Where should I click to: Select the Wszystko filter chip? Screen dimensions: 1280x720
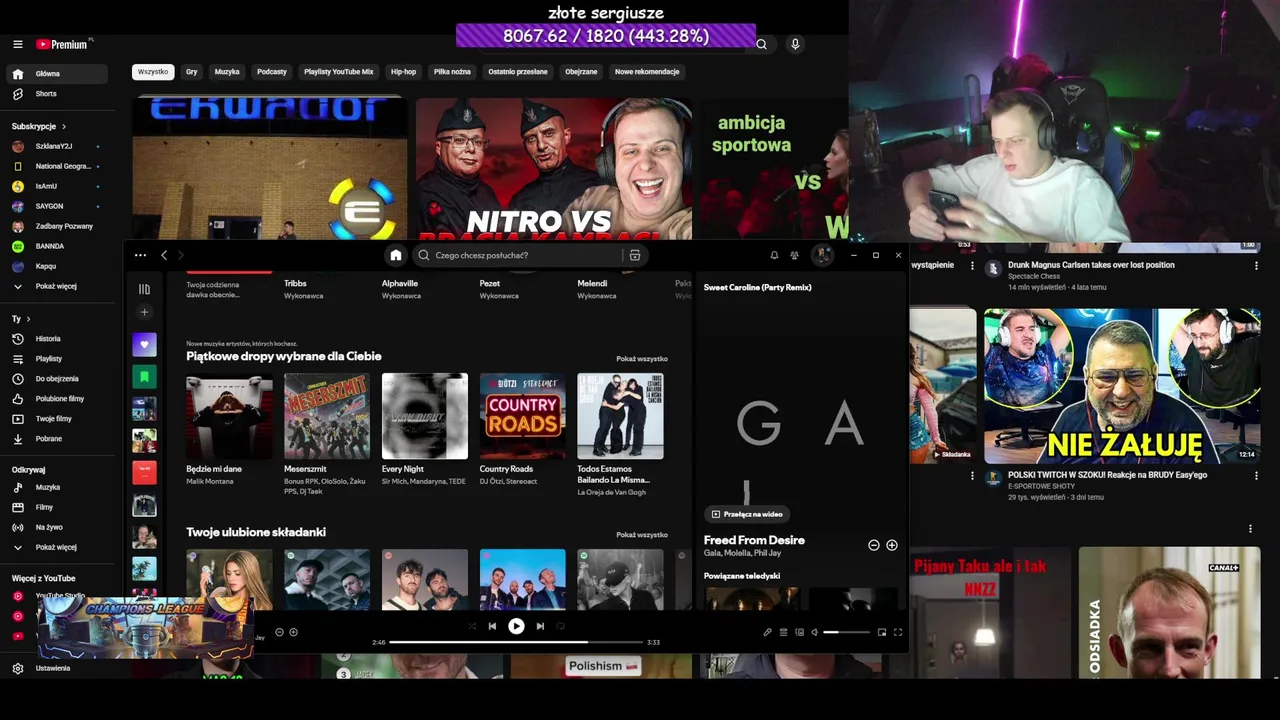153,72
